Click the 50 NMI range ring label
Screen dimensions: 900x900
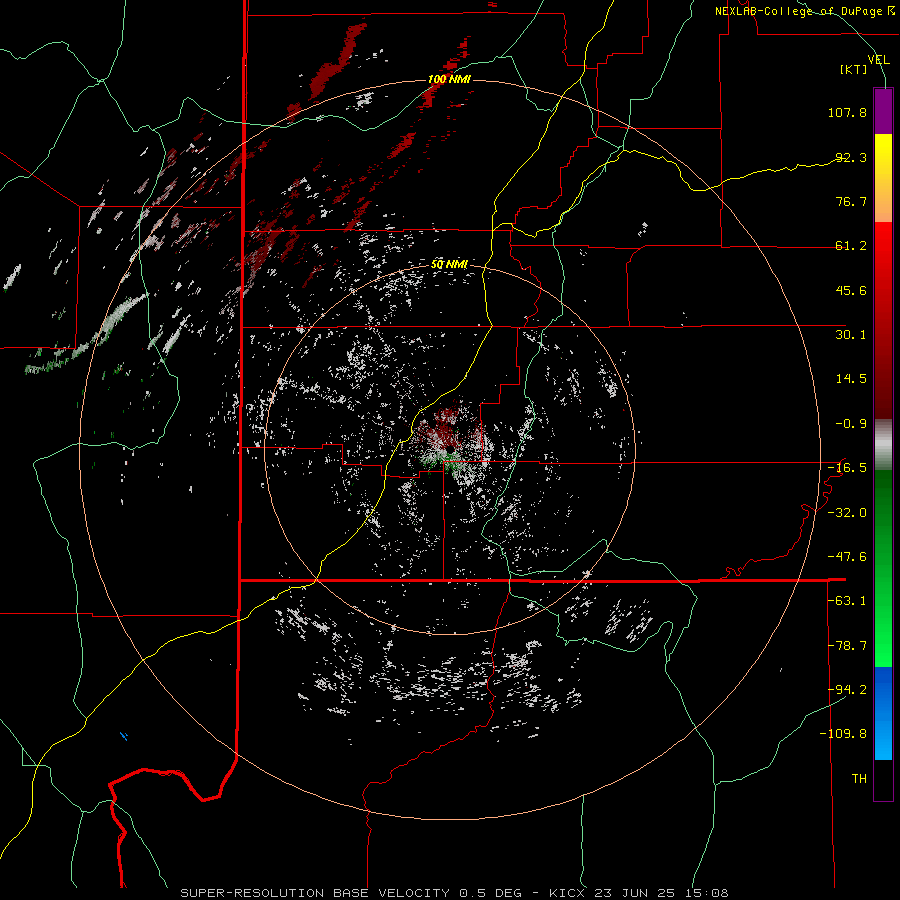(449, 265)
